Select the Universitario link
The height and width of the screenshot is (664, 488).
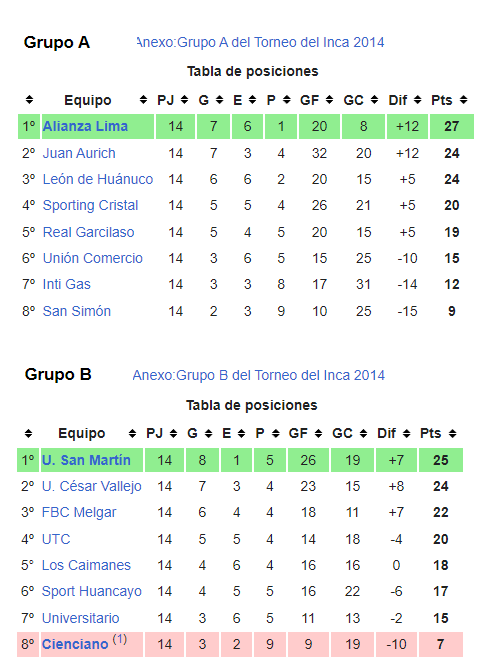click(x=80, y=618)
